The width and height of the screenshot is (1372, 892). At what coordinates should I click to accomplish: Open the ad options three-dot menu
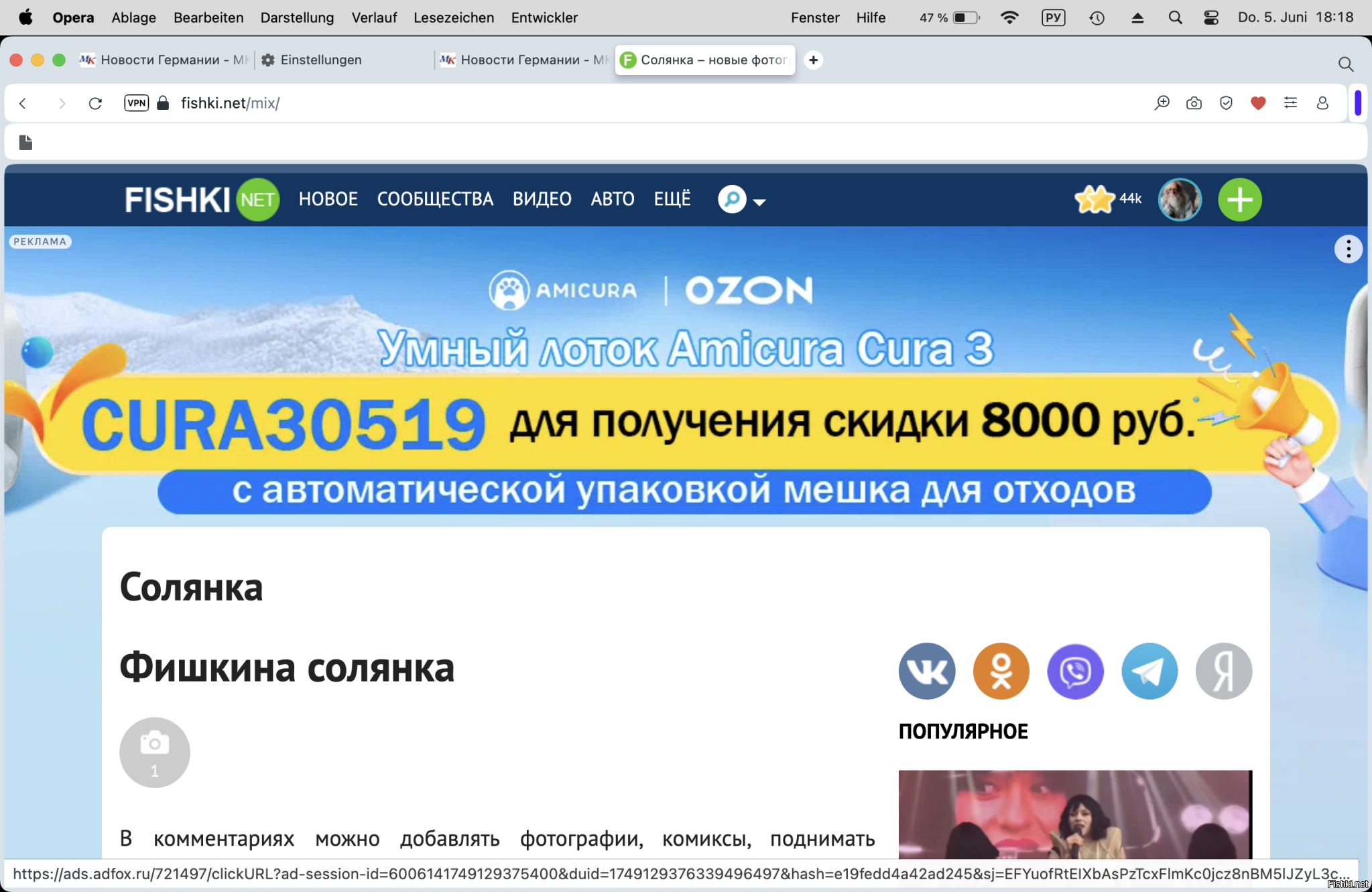tap(1348, 249)
